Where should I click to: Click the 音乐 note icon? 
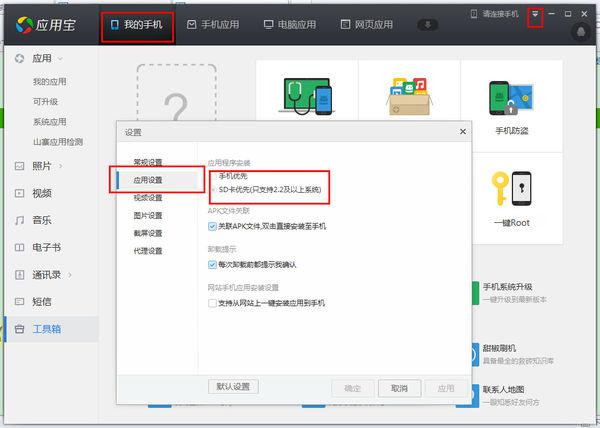19,220
